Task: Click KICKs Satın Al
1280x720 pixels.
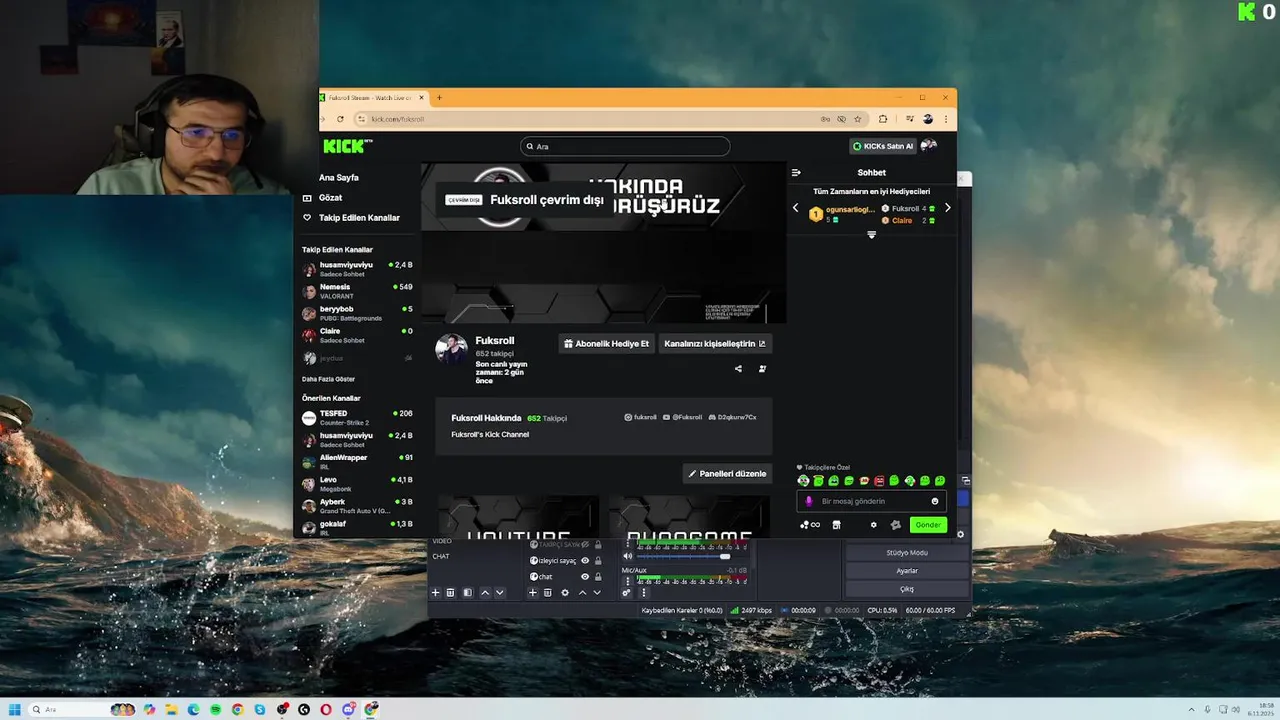Action: (883, 146)
